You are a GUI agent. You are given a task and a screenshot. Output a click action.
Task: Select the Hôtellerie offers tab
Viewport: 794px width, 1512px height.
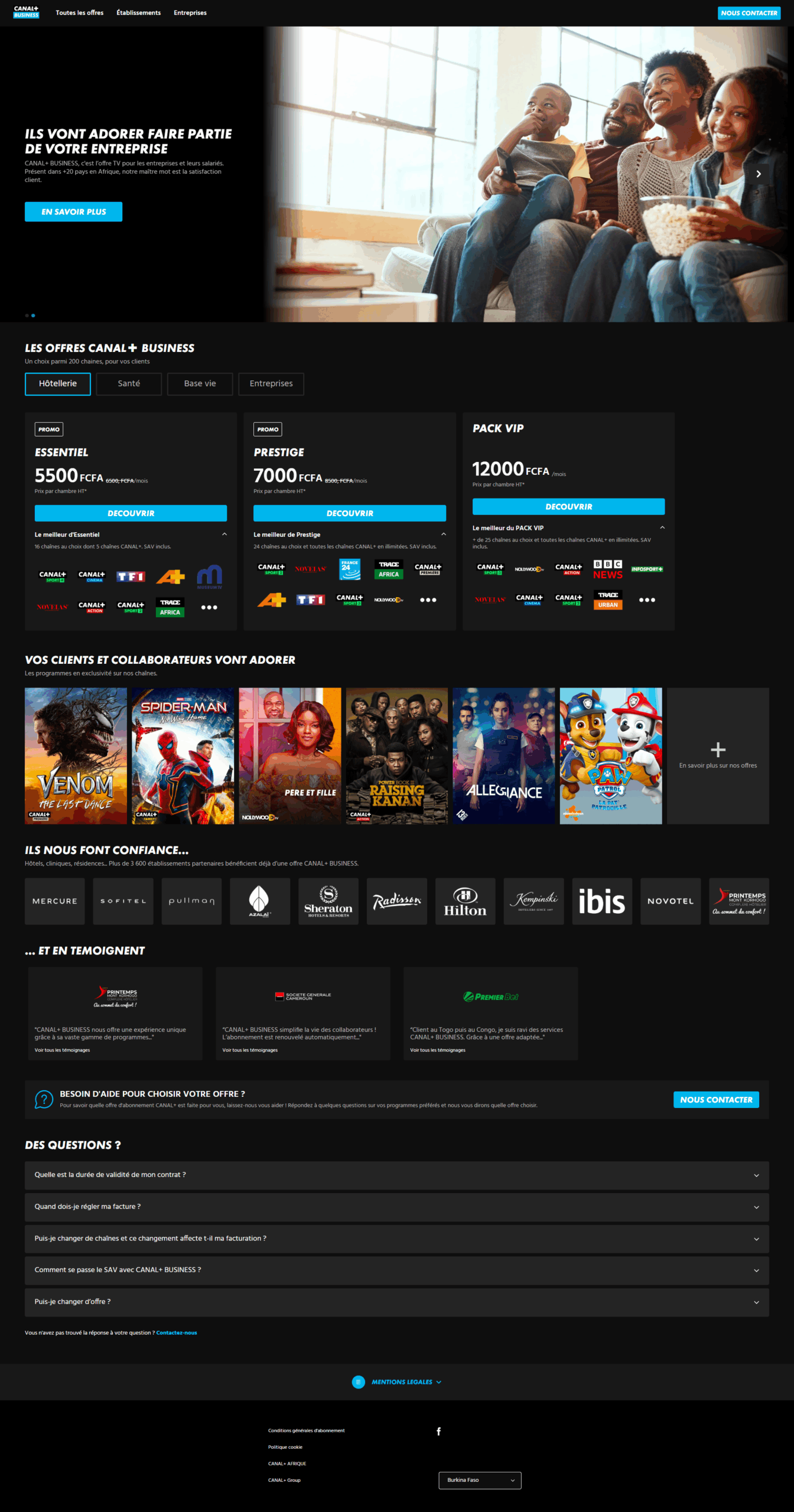[58, 384]
